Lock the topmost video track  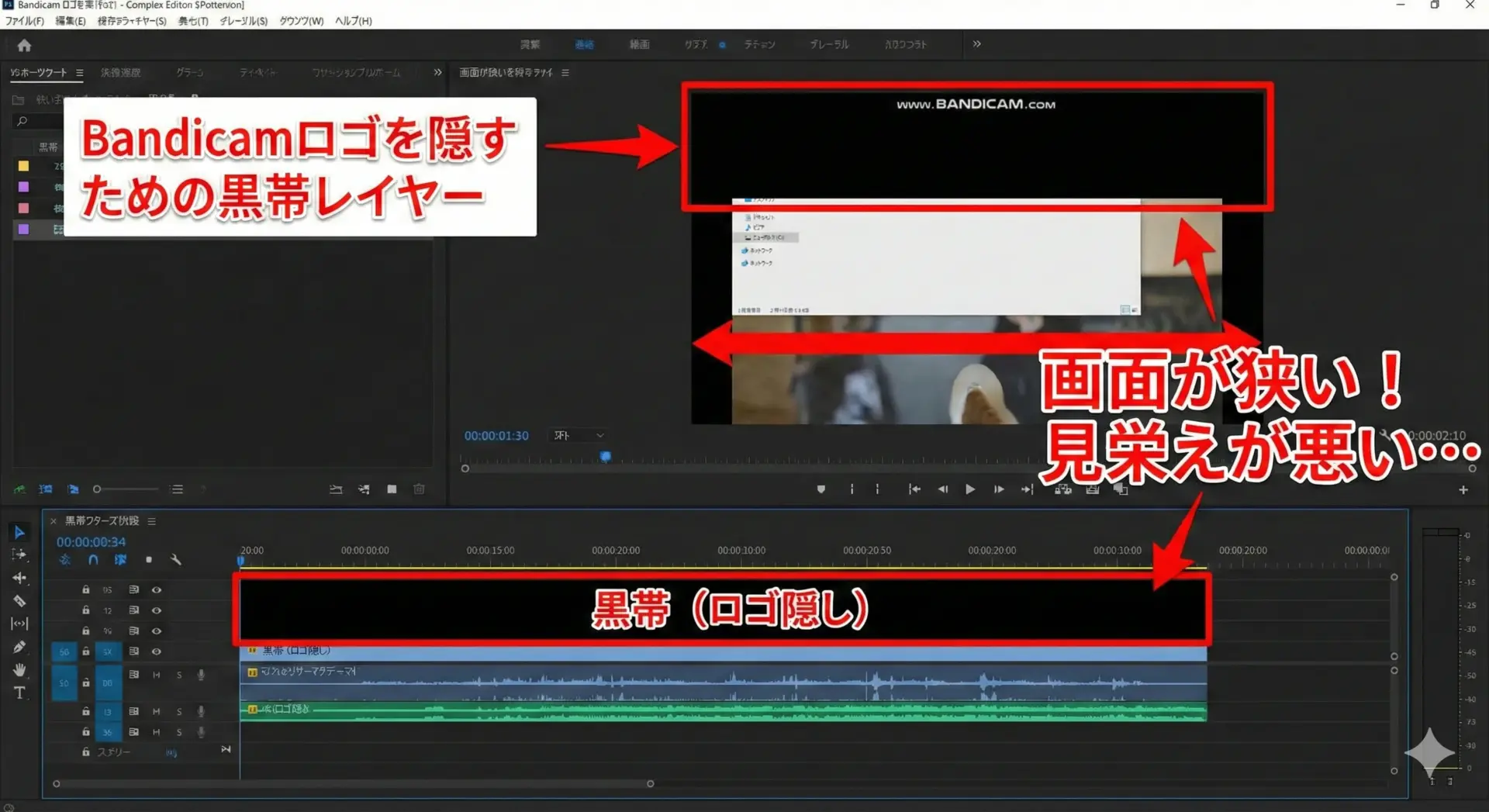coord(86,589)
